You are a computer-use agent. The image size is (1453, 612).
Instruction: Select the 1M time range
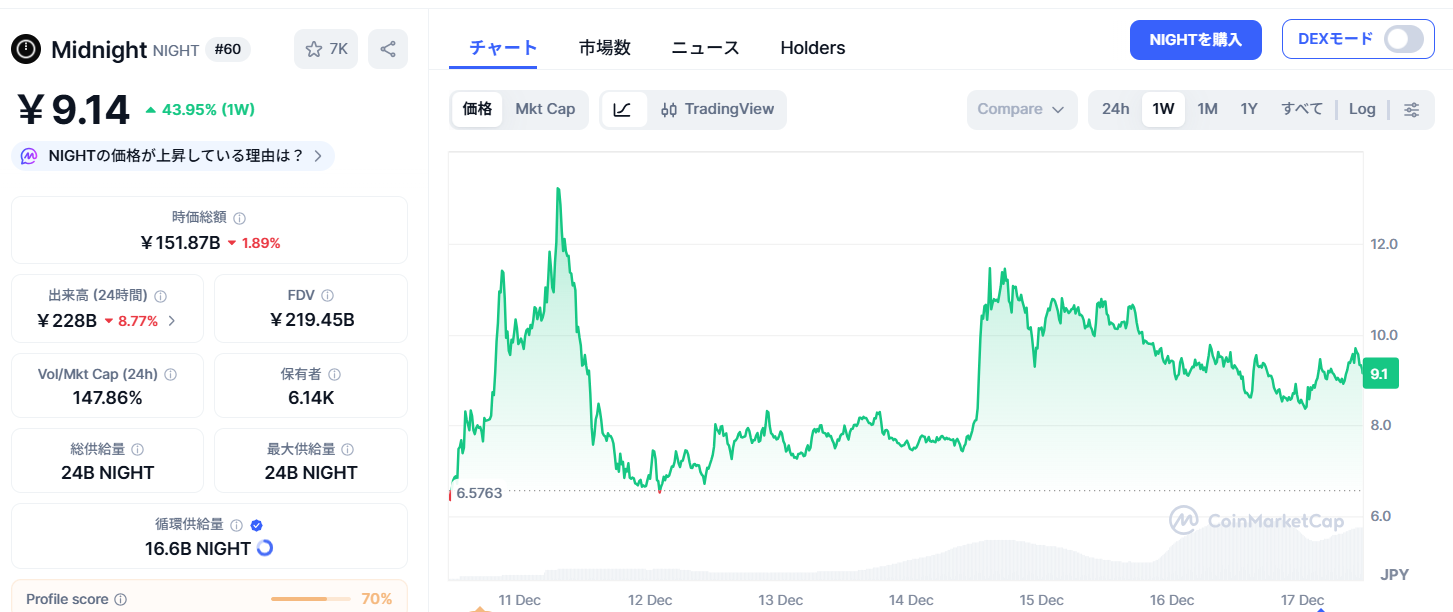[1207, 110]
